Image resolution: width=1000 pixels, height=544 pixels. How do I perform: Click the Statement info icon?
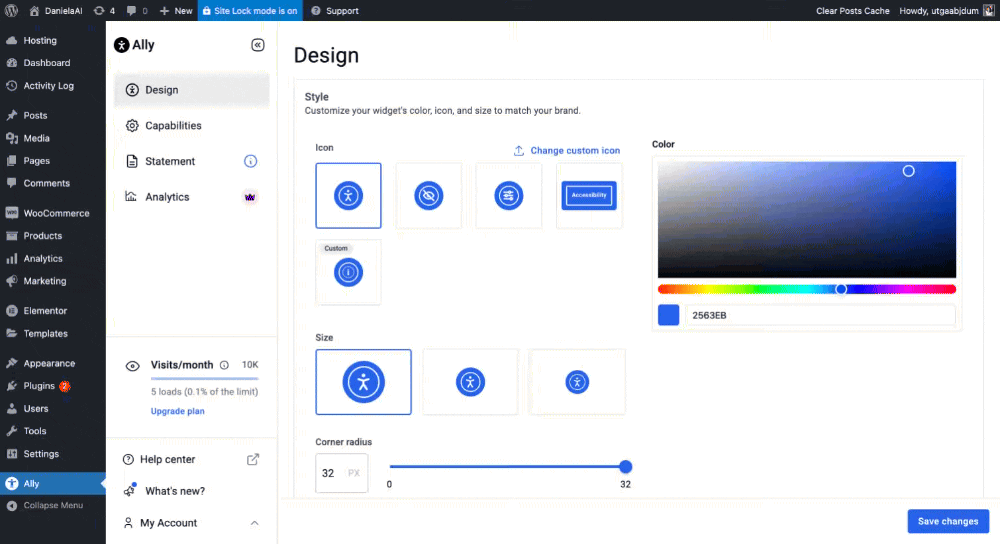(251, 161)
